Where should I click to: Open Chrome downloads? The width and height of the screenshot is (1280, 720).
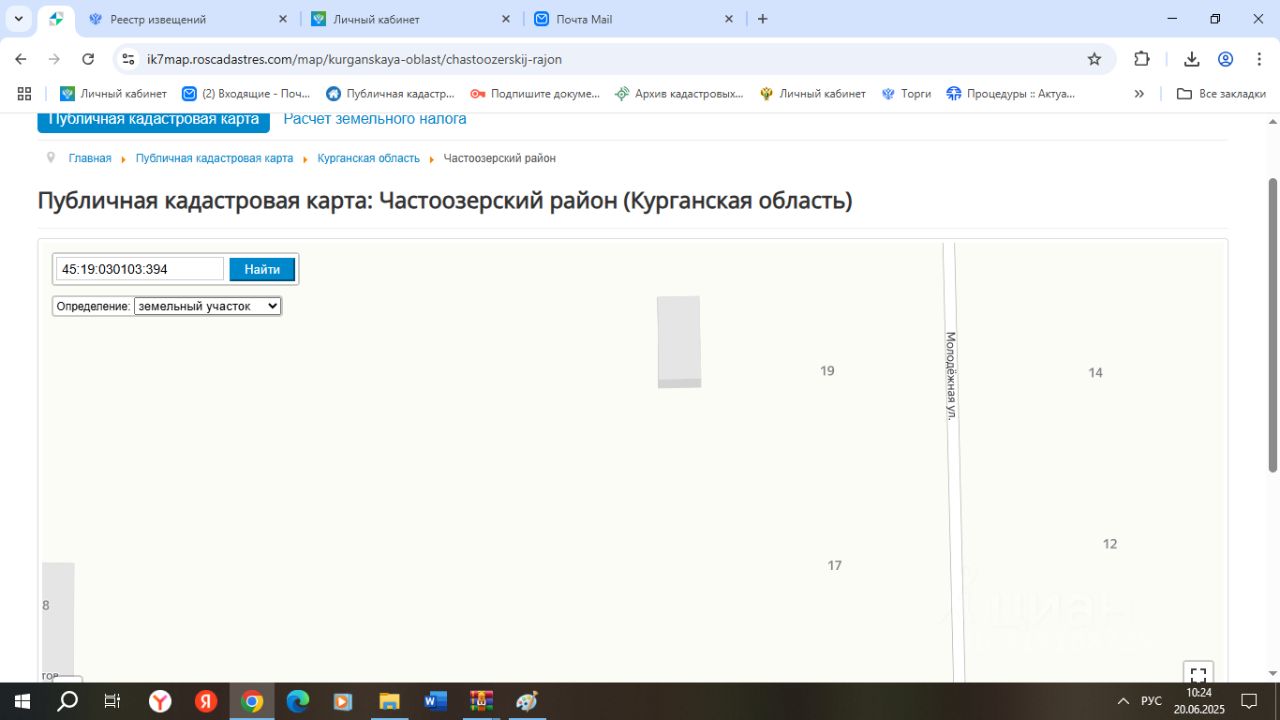(x=1191, y=59)
